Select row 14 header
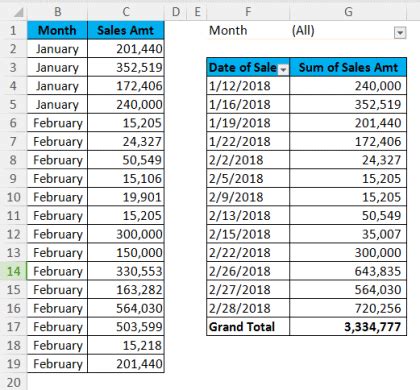 (x=13, y=271)
